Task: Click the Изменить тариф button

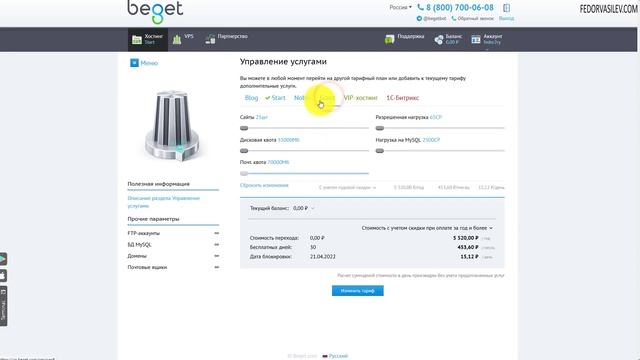Action: (358, 291)
